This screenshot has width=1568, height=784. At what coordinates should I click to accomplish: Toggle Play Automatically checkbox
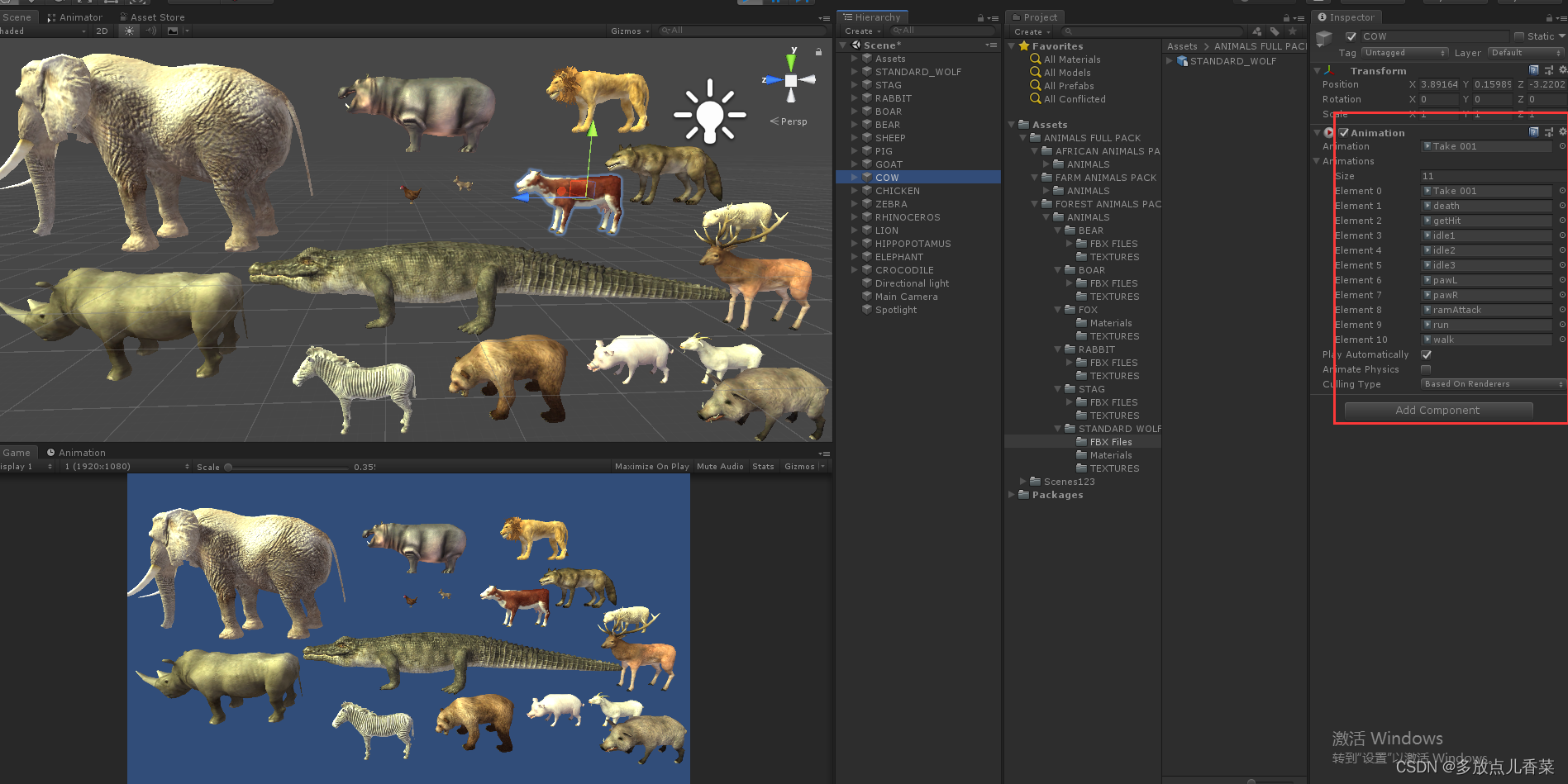click(1426, 354)
